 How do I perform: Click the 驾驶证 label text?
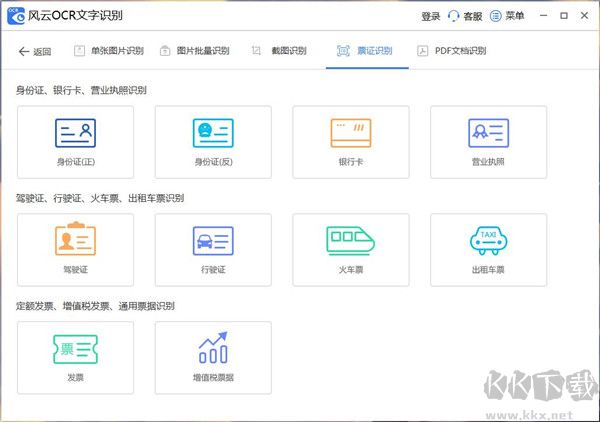[75, 270]
